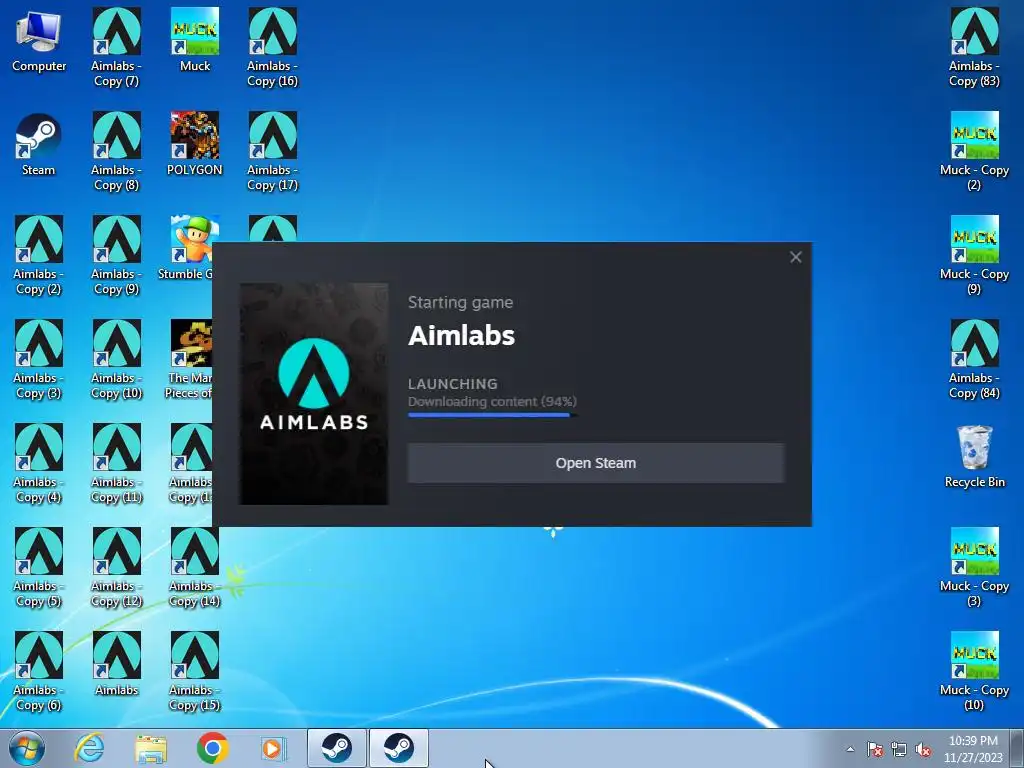Select Muck - Copy (10) shortcut

point(974,671)
